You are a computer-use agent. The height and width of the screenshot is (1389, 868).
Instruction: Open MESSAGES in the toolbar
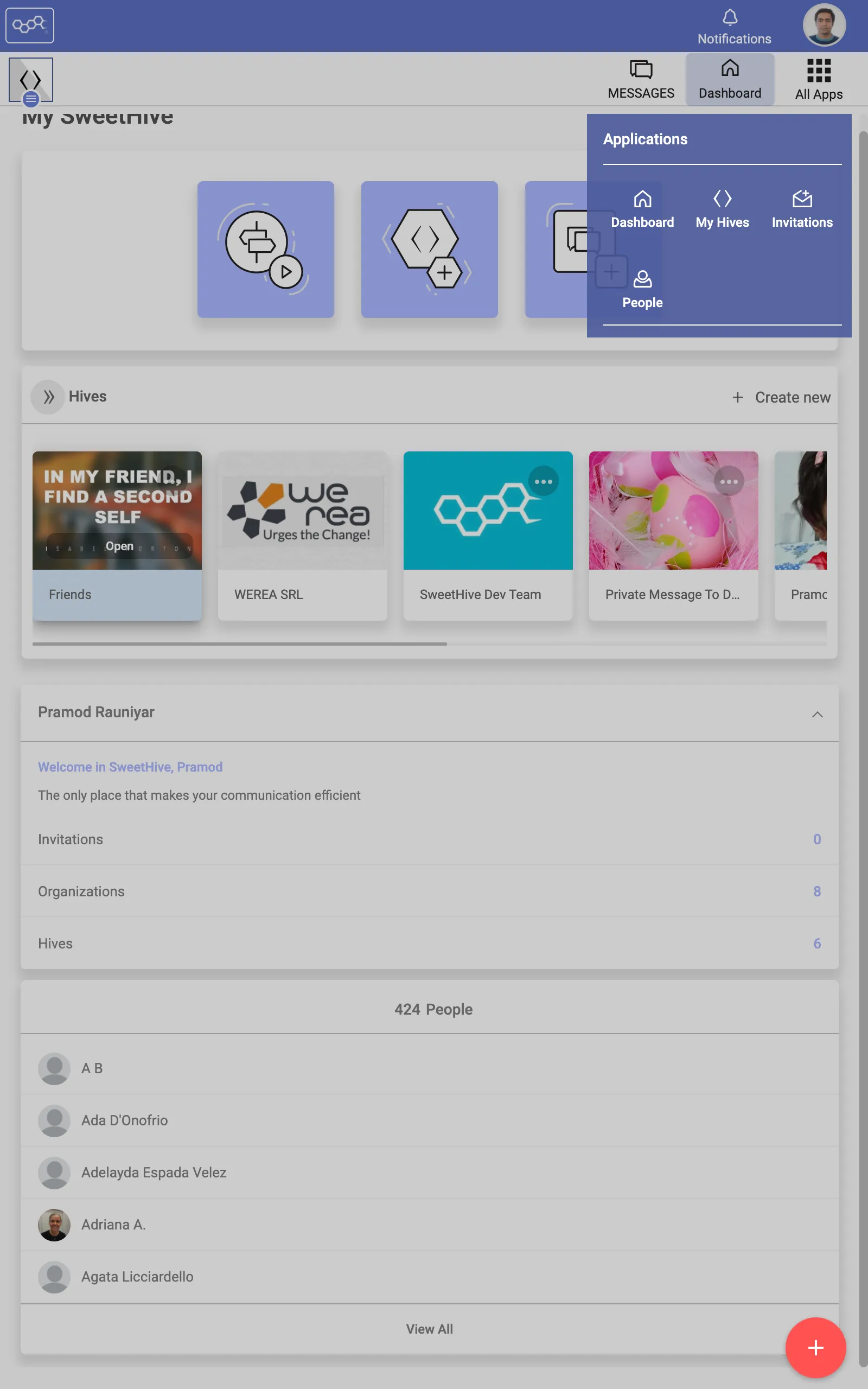click(x=641, y=80)
